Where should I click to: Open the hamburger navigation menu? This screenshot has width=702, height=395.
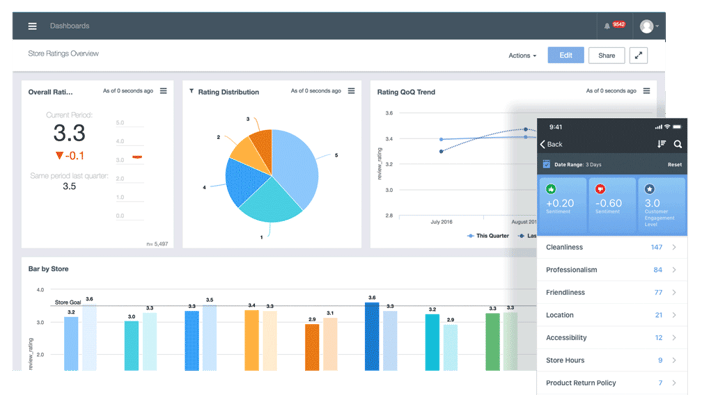tap(32, 26)
